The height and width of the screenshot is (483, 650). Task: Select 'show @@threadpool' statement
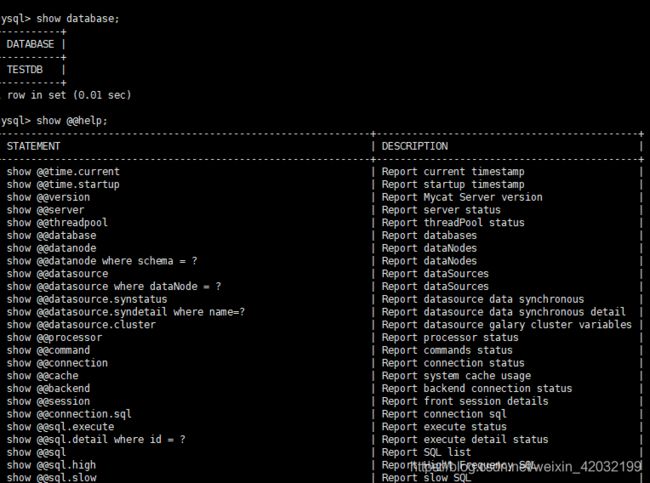pyautogui.click(x=57, y=223)
